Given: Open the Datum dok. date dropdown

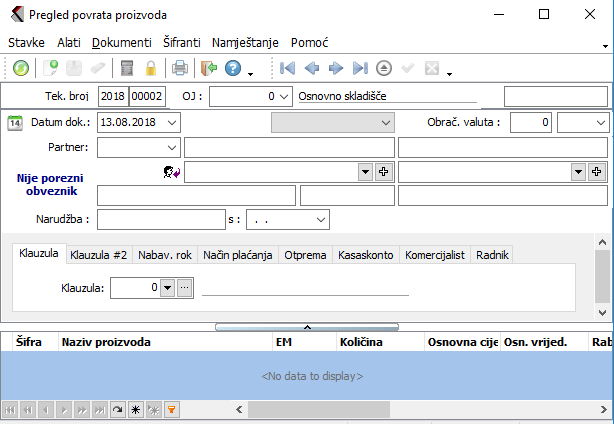Looking at the screenshot, I should point(172,122).
